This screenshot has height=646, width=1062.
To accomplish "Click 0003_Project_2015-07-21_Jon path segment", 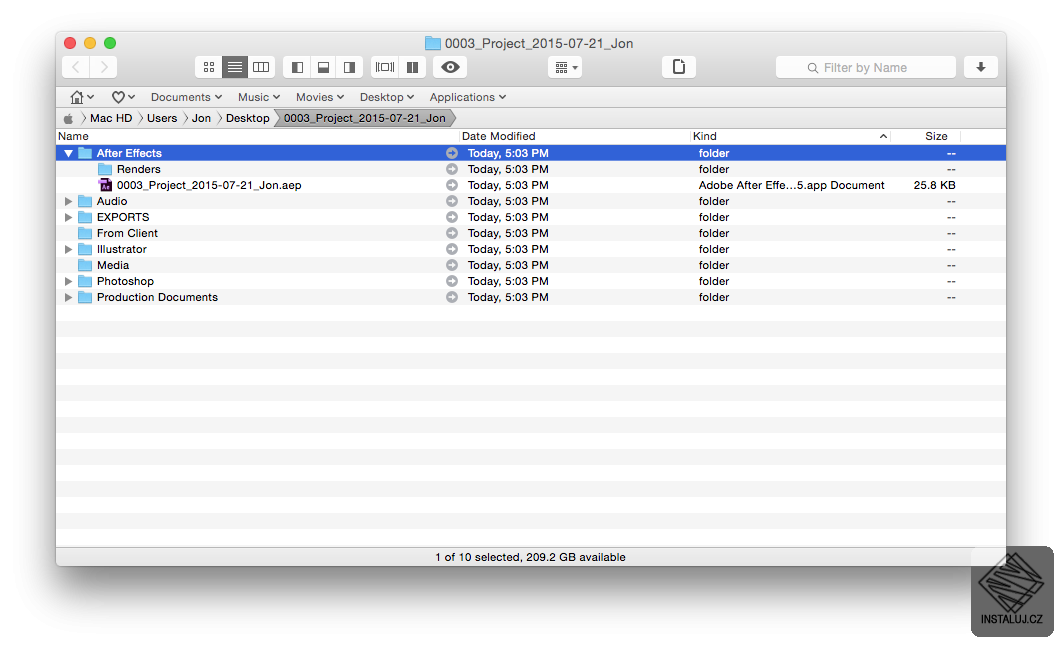I will pyautogui.click(x=364, y=118).
